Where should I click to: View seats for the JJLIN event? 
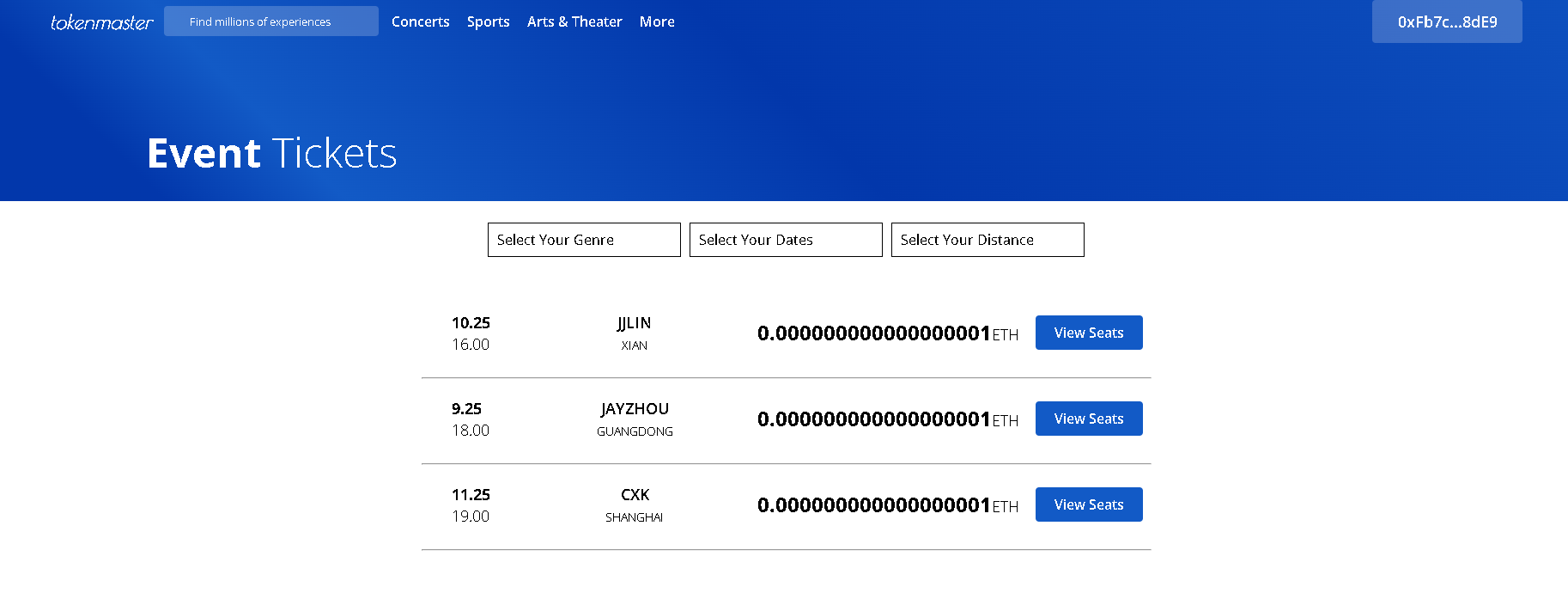[1088, 333]
